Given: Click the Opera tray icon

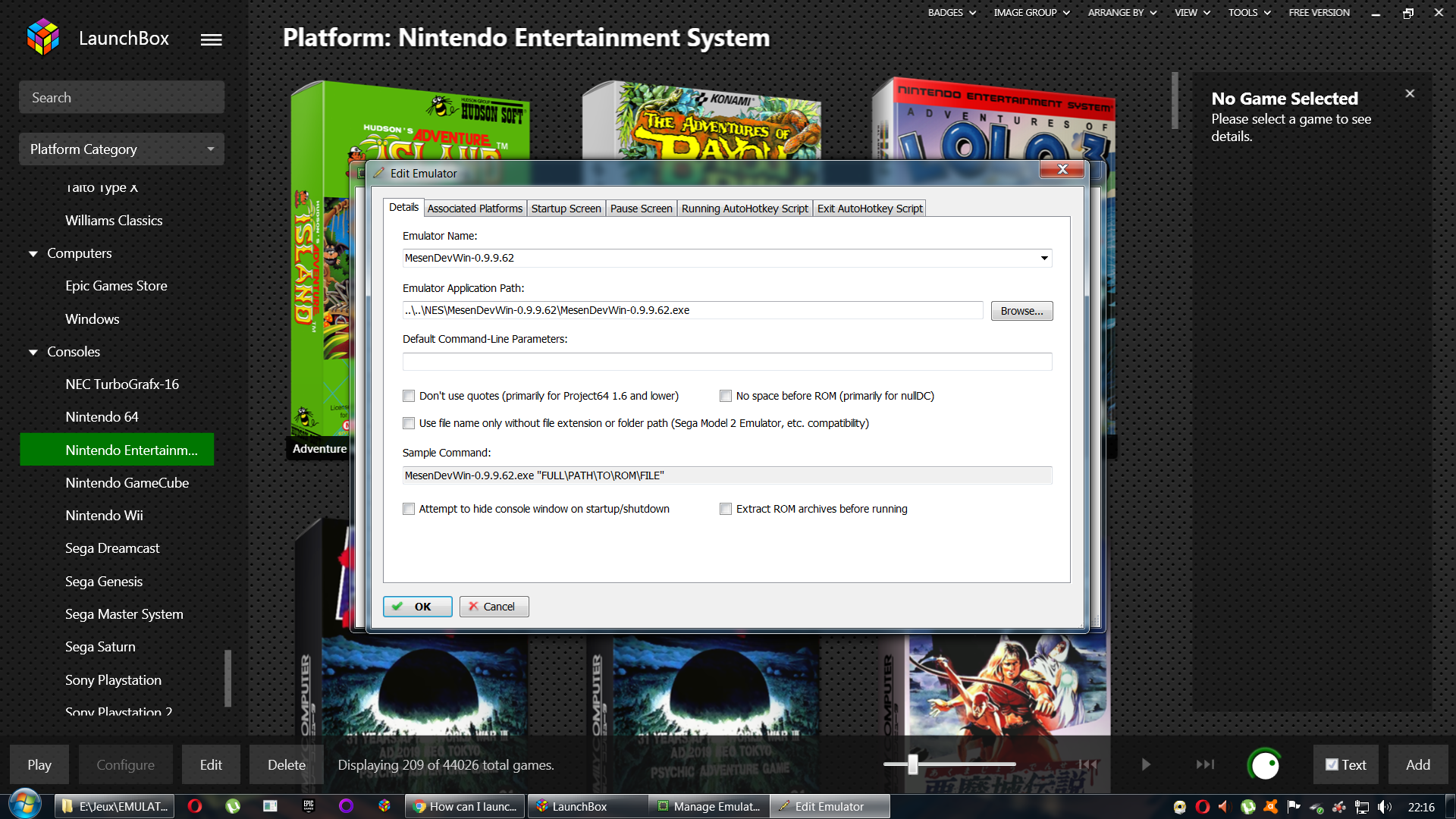Looking at the screenshot, I should click(x=1203, y=807).
